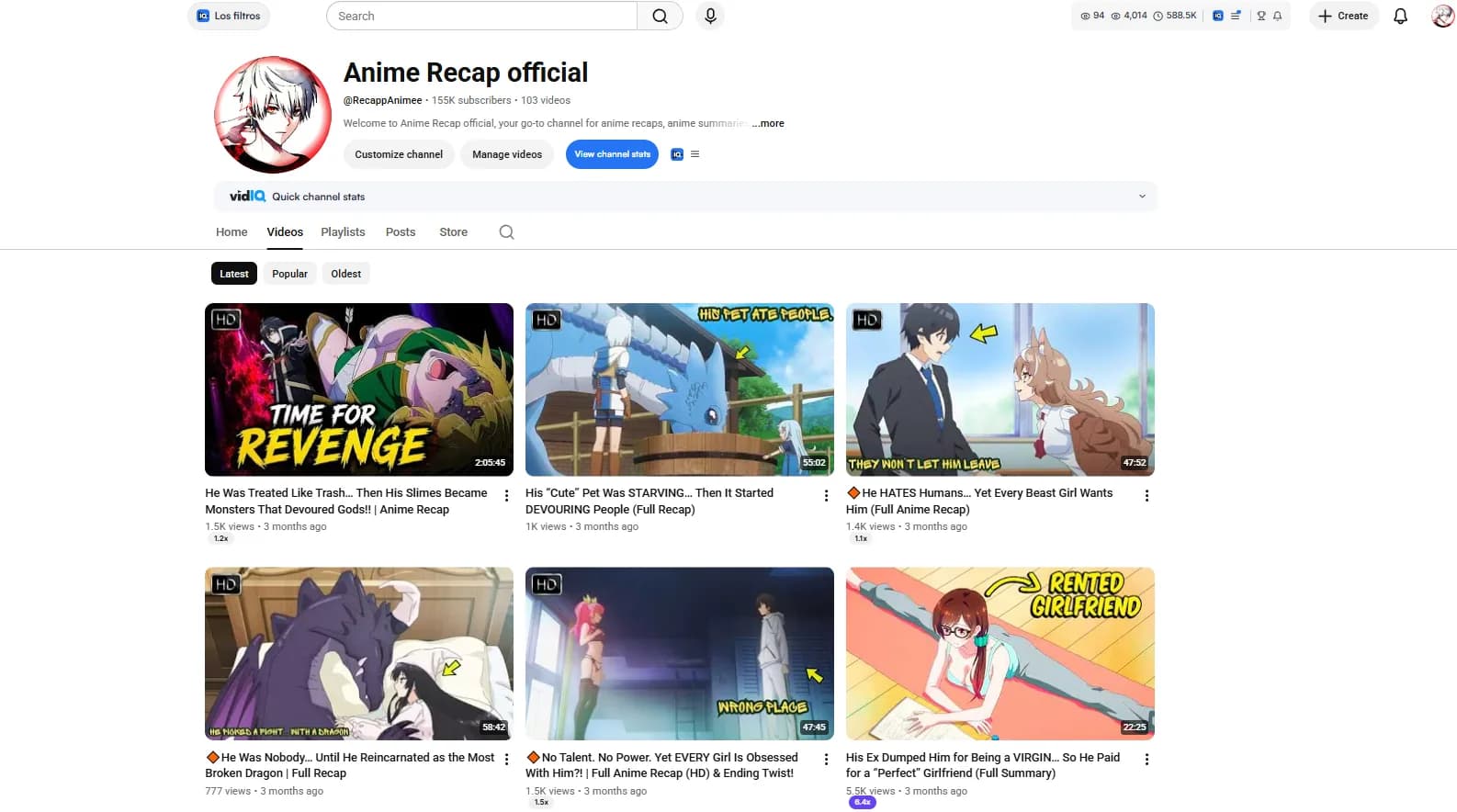
Task: Open the WRONG PLACE video thumbnail
Action: (x=680, y=653)
